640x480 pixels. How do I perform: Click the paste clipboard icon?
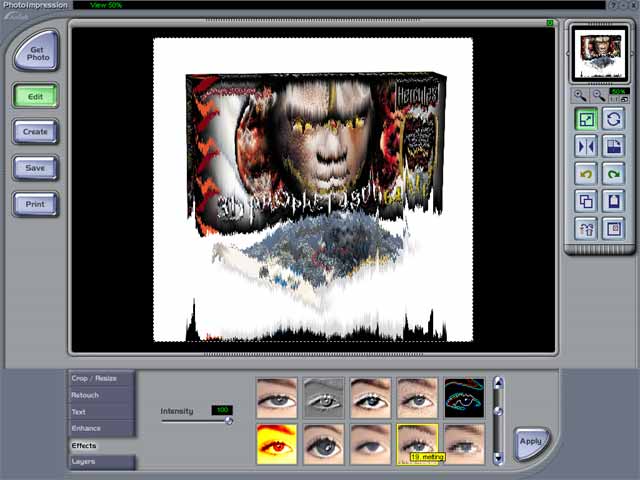point(614,200)
